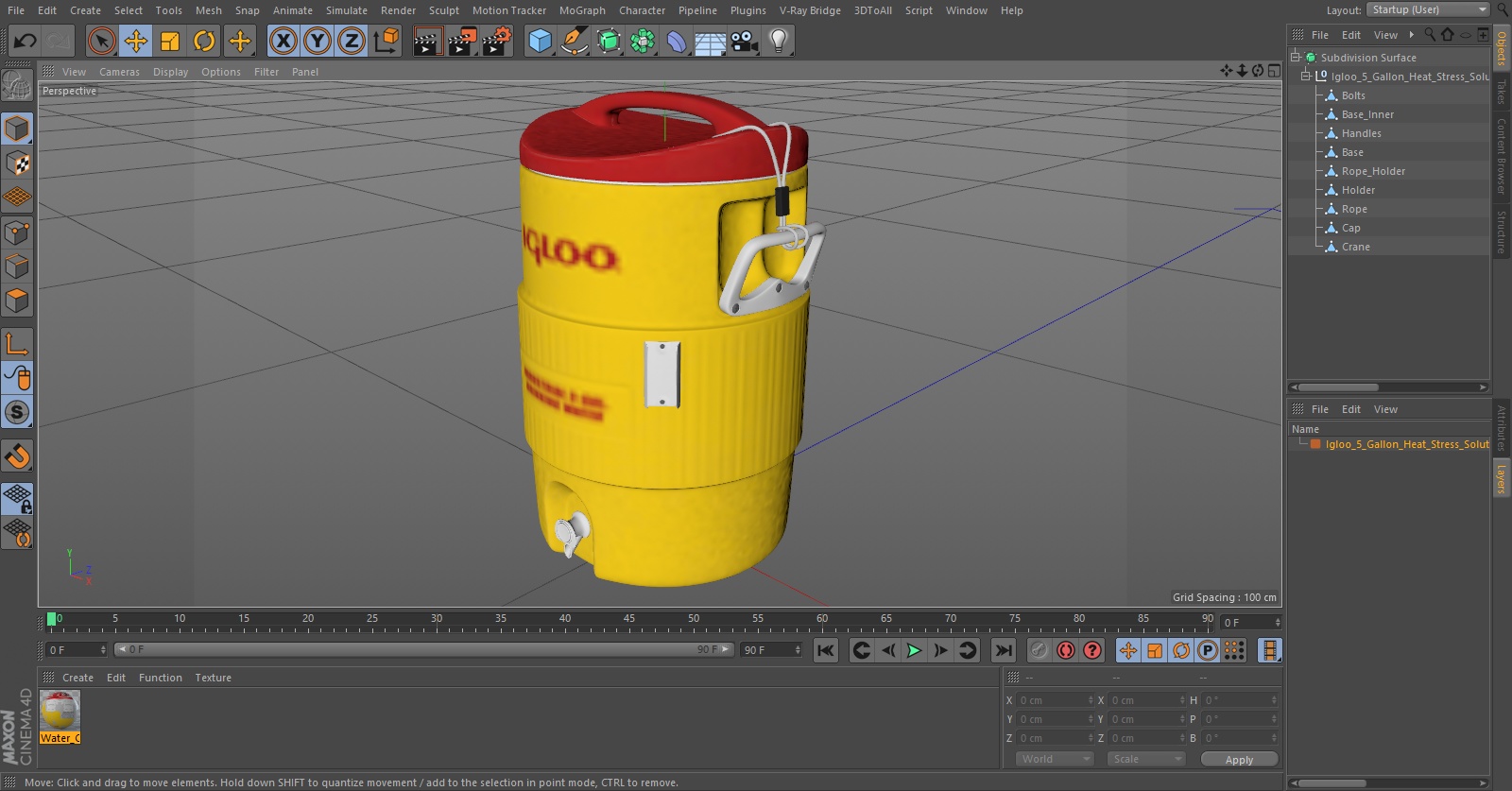Toggle rotation keyframe recording
Image resolution: width=1512 pixels, height=791 pixels.
point(1181,650)
